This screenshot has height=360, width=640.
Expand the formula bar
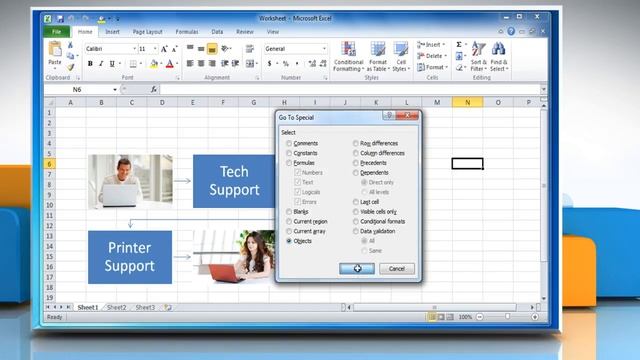(x=543, y=89)
